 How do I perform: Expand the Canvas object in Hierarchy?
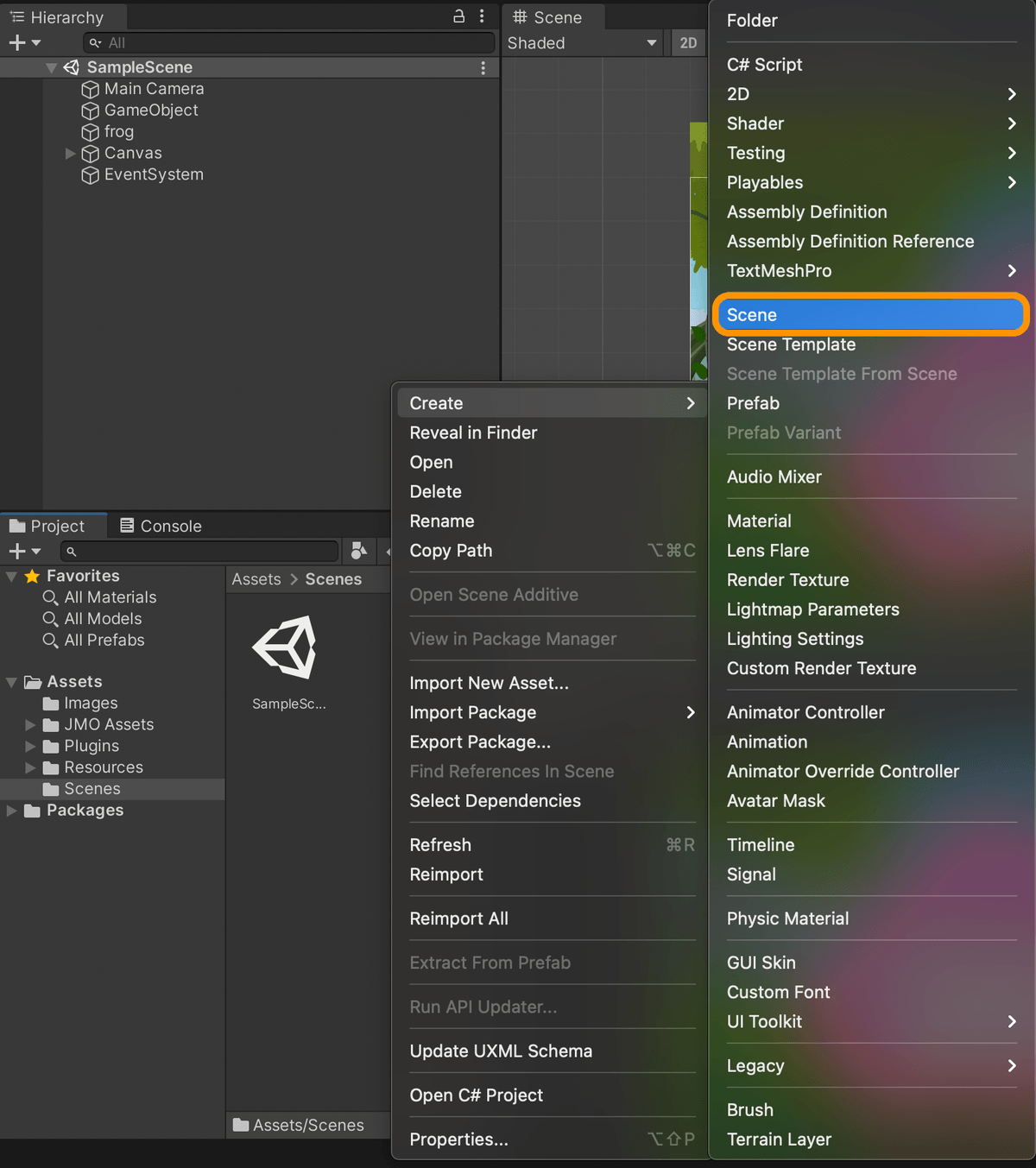click(x=69, y=153)
